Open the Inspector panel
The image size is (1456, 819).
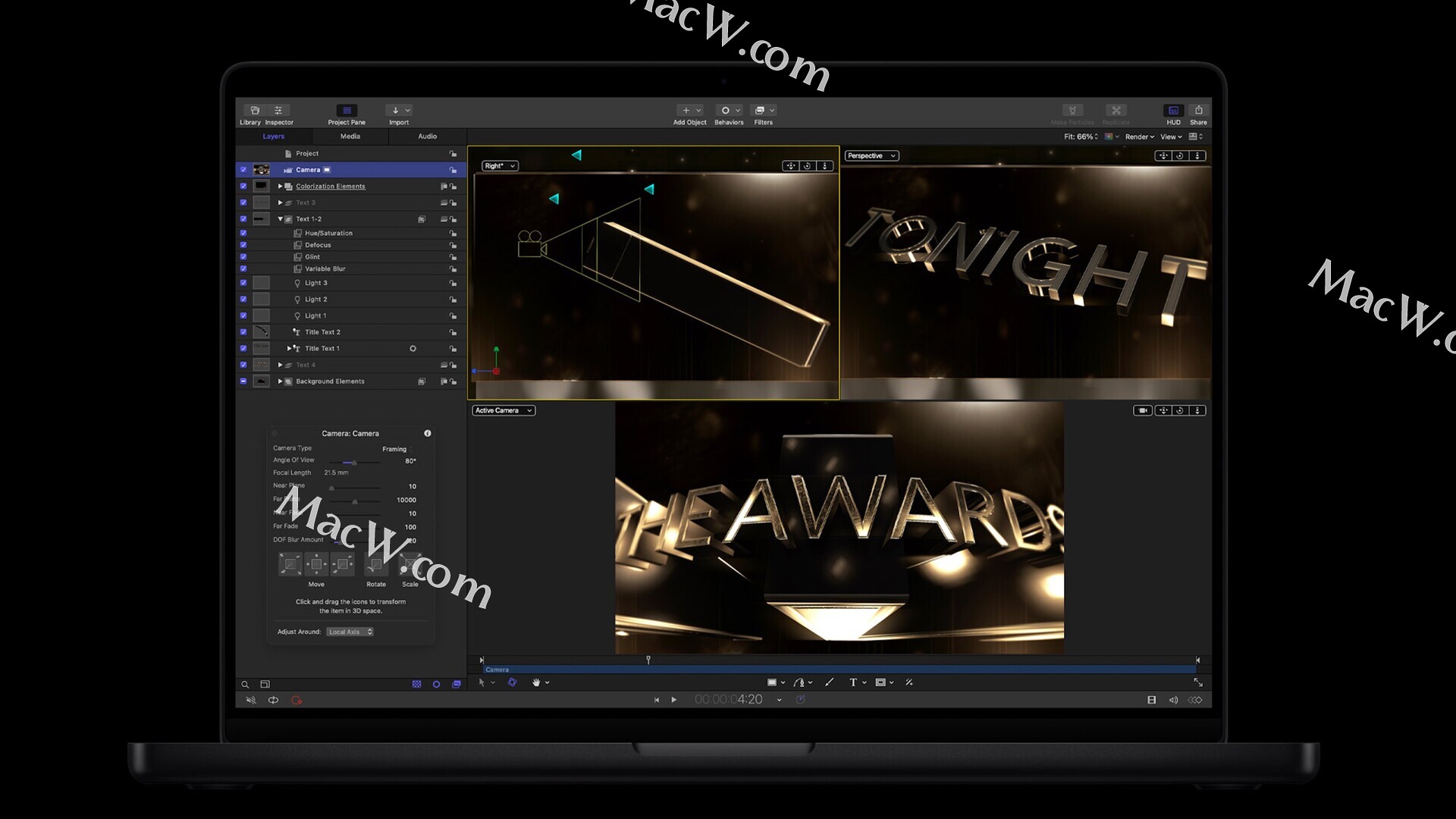click(278, 111)
